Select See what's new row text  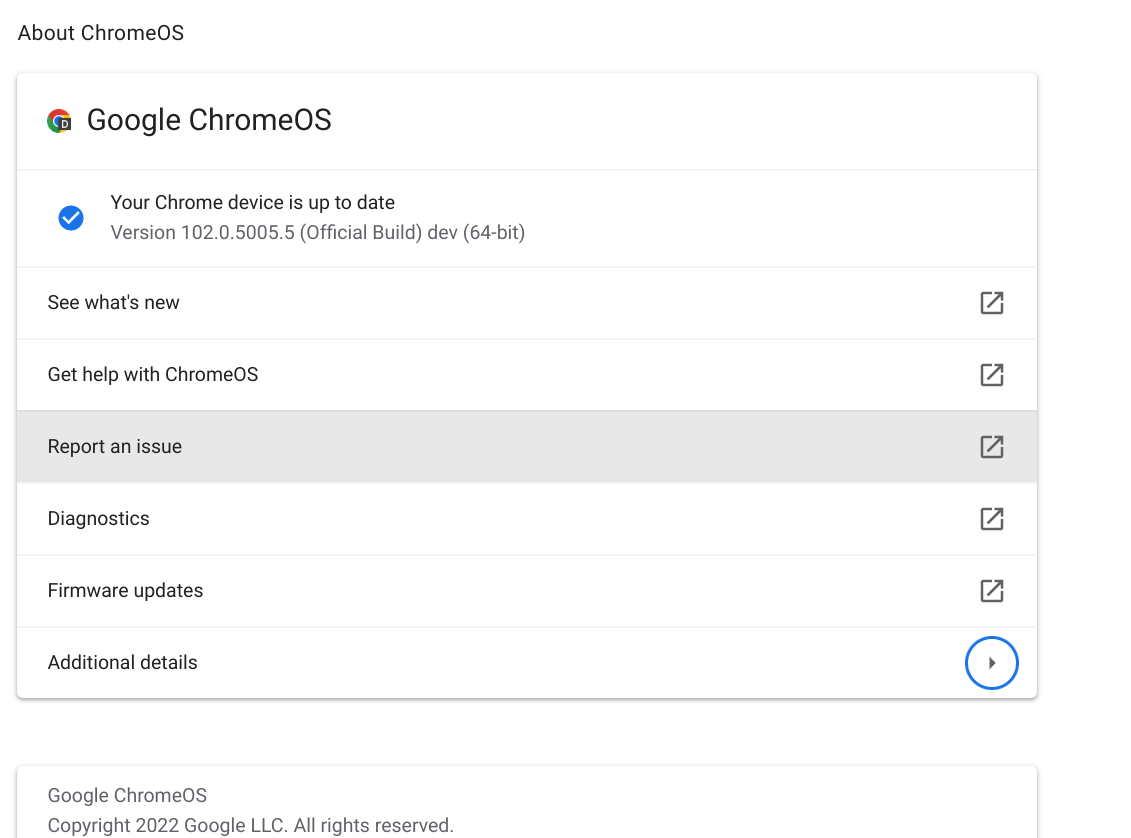click(113, 303)
